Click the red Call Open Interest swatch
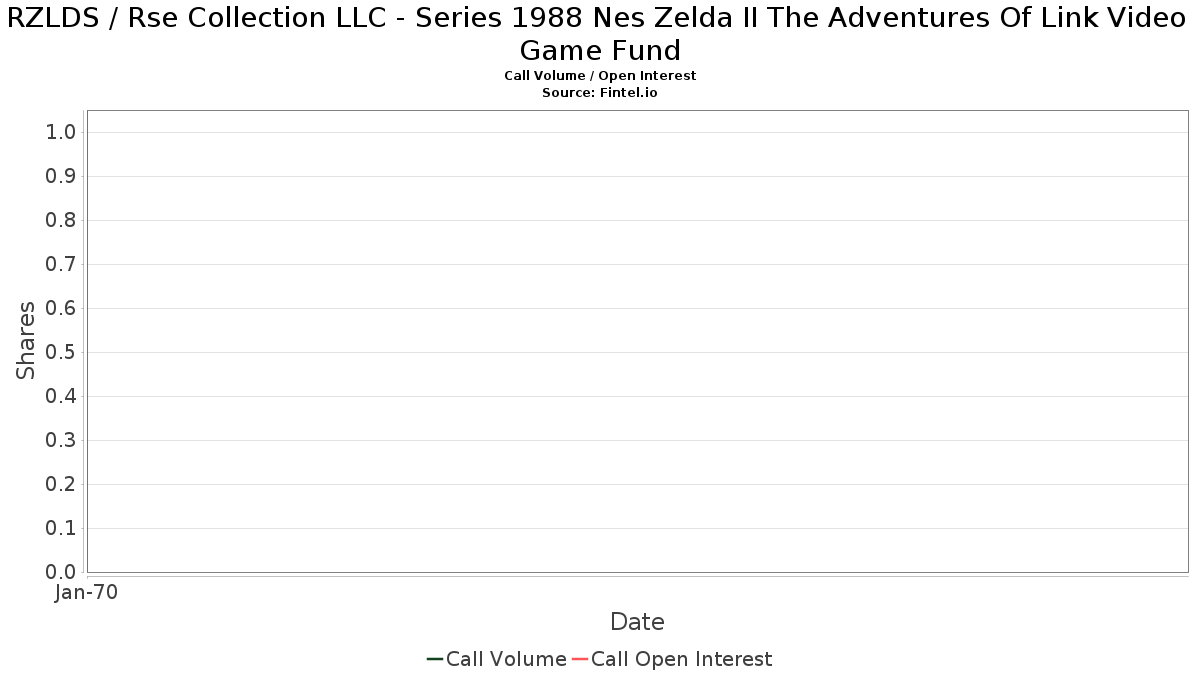1200x675 pixels. click(579, 659)
